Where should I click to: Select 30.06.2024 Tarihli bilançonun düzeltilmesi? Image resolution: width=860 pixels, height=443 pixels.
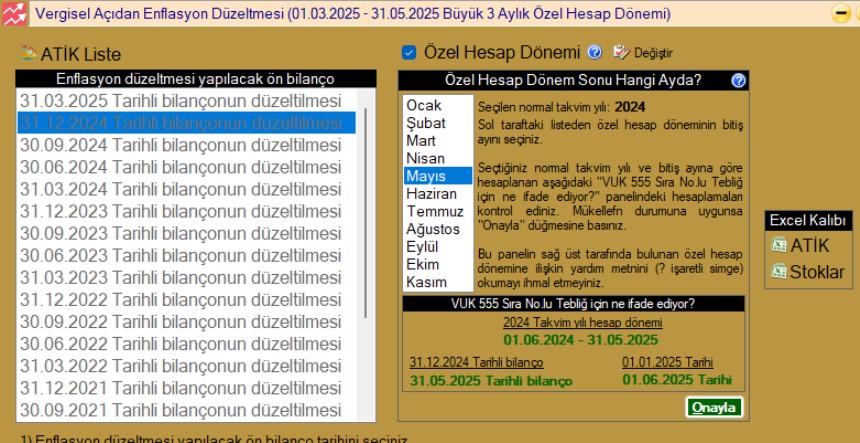coord(186,167)
